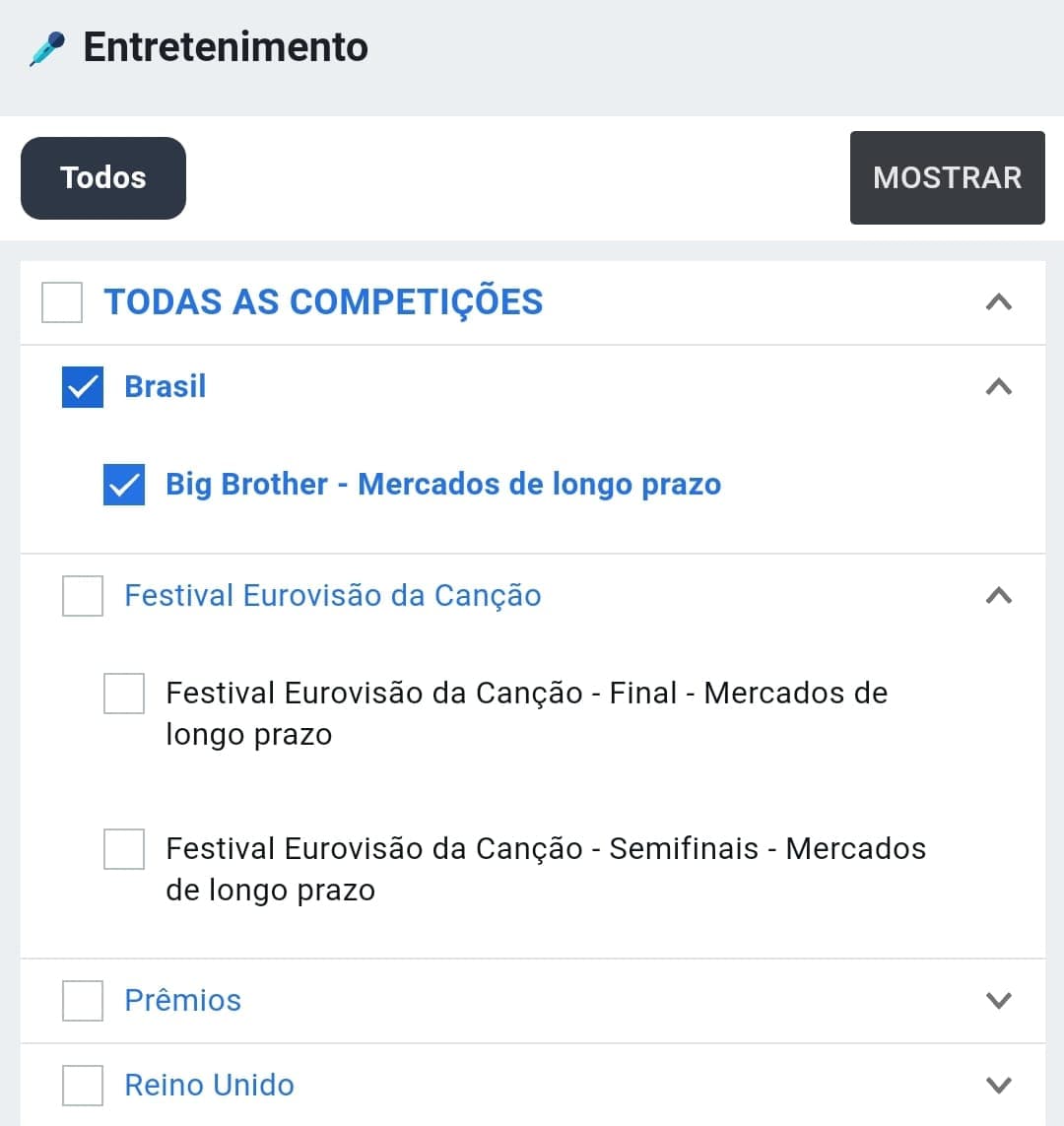This screenshot has width=1064, height=1126.
Task: Collapse the Brasil group chevron
Action: coord(999,387)
